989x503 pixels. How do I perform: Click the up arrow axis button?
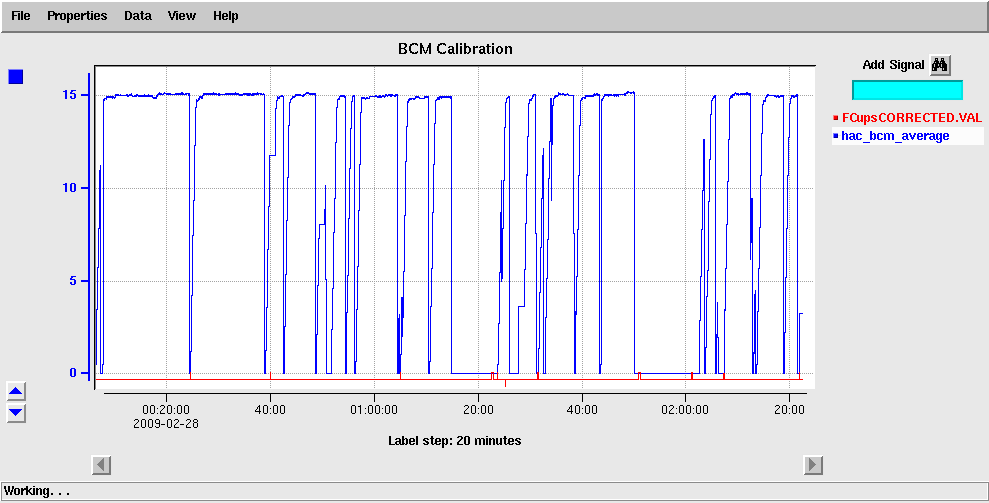pos(16,392)
